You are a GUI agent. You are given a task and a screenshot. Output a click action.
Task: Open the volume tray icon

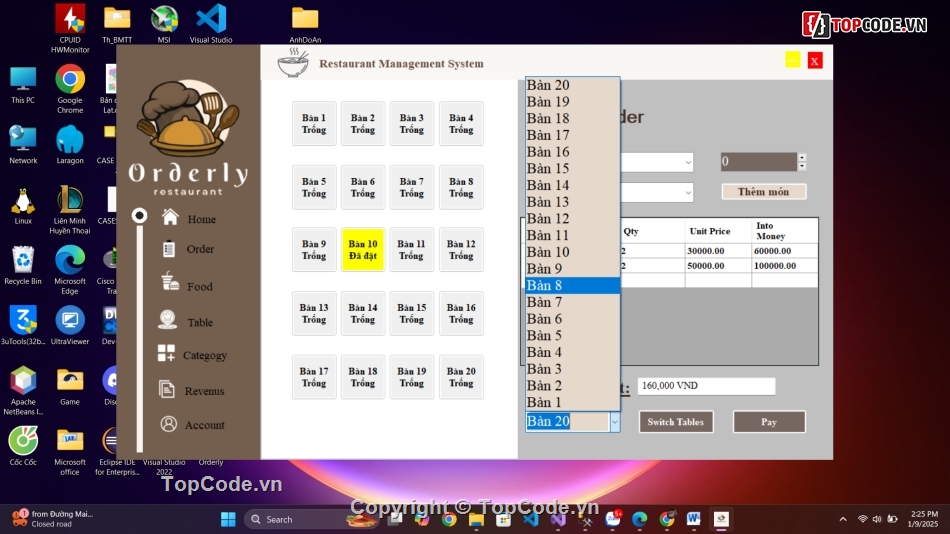pyautogui.click(x=877, y=519)
